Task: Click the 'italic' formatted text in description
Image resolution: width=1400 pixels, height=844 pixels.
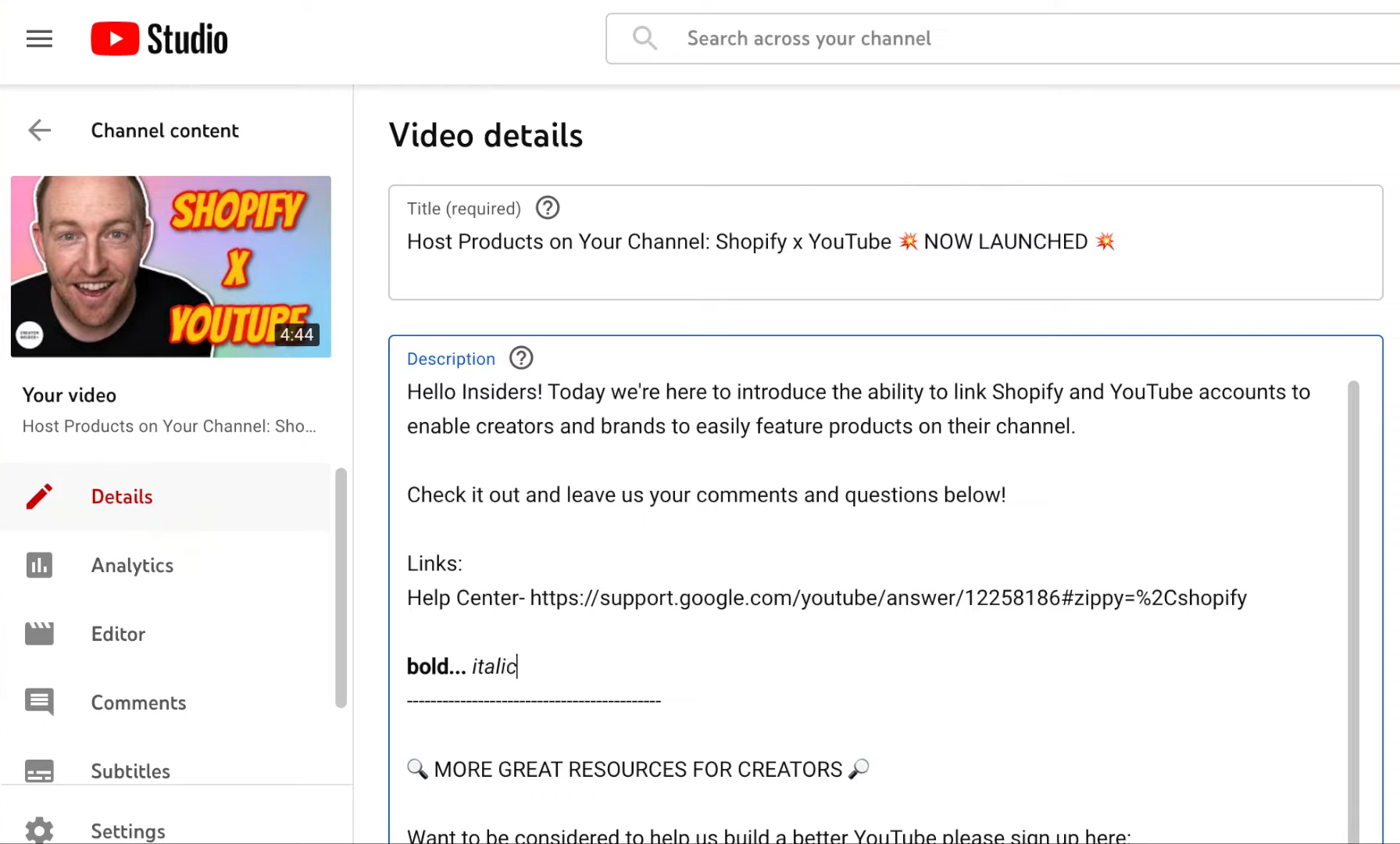Action: tap(494, 667)
